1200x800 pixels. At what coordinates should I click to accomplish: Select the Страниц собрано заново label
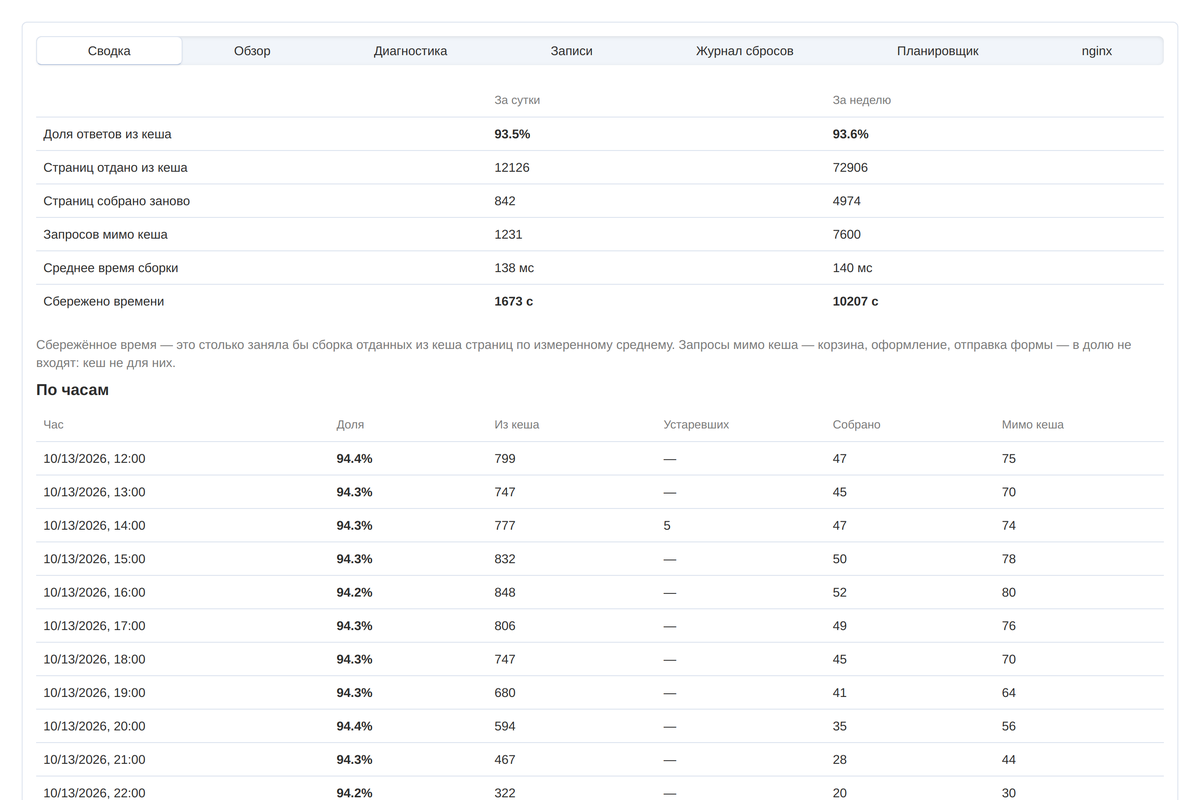(x=116, y=201)
